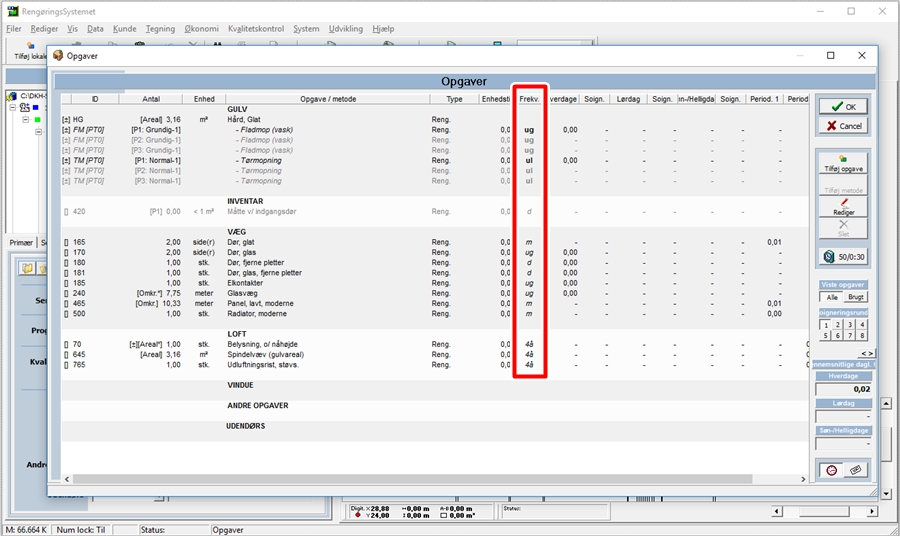Tick the checkbox for task ID 645
The width and height of the screenshot is (900, 536).
click(x=66, y=355)
